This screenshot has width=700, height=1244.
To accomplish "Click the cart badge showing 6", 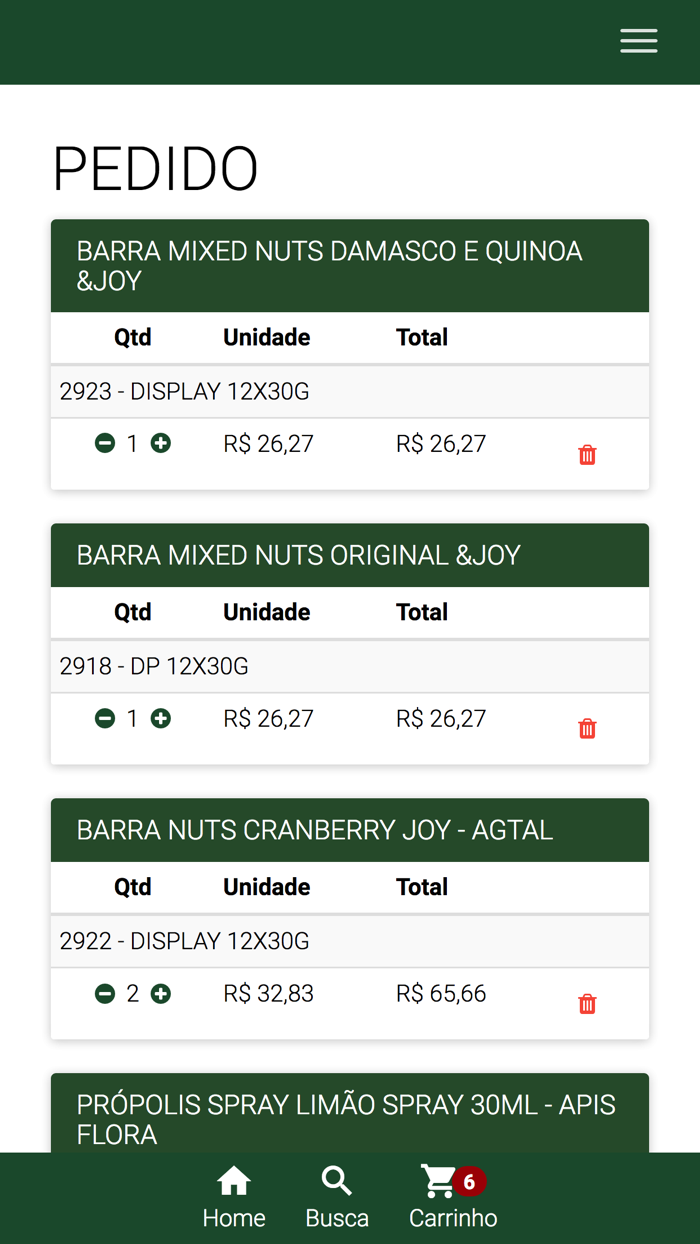I will pos(469,1183).
